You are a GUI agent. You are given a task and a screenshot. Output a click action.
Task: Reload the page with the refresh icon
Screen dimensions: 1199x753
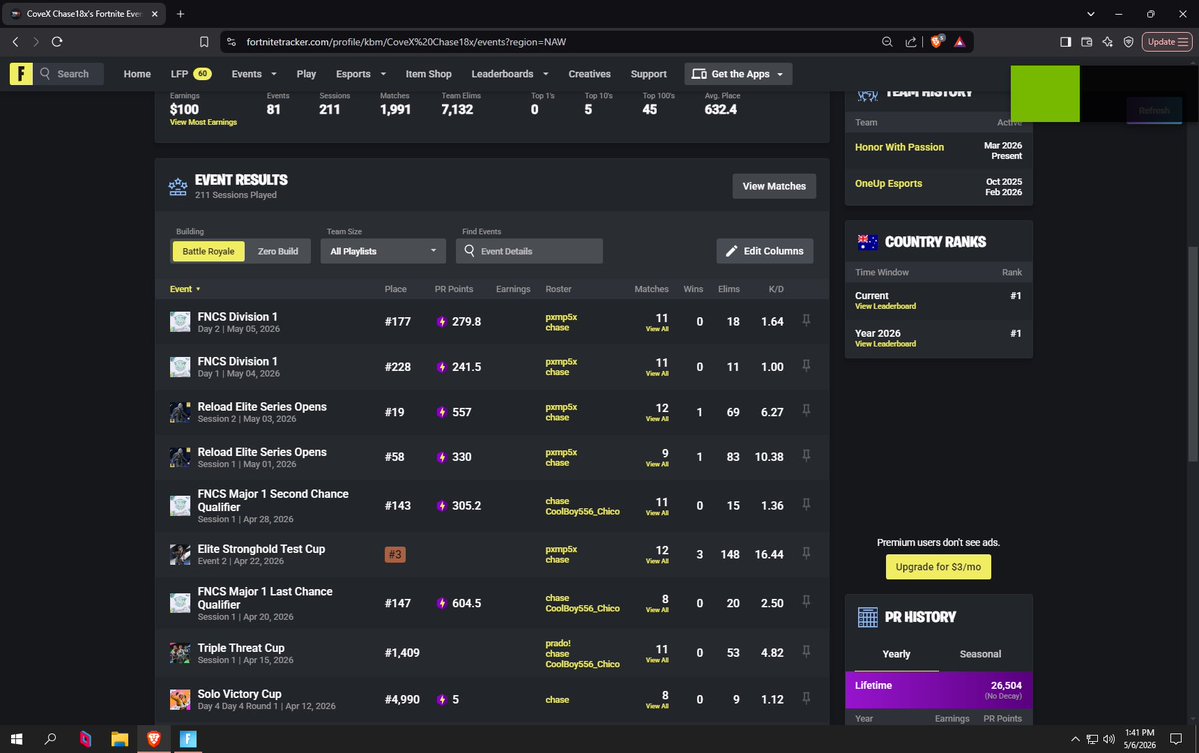57,42
